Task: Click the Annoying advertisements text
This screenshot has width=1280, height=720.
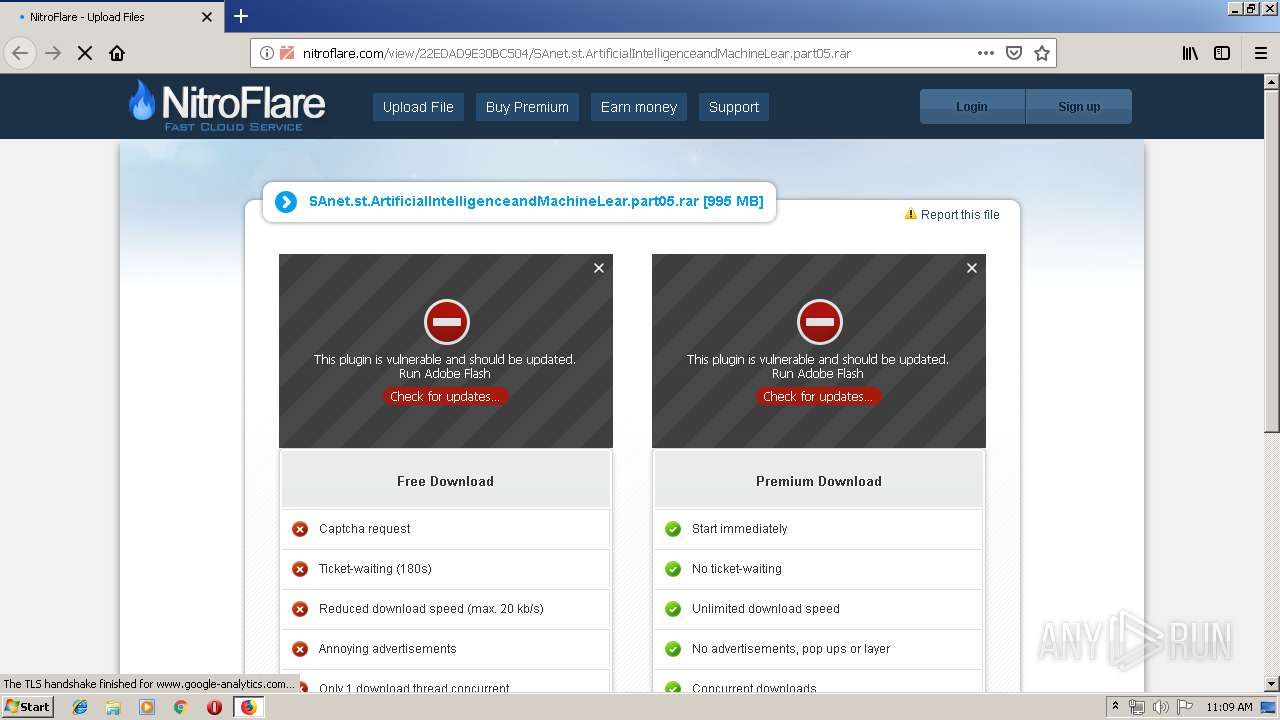Action: click(388, 649)
